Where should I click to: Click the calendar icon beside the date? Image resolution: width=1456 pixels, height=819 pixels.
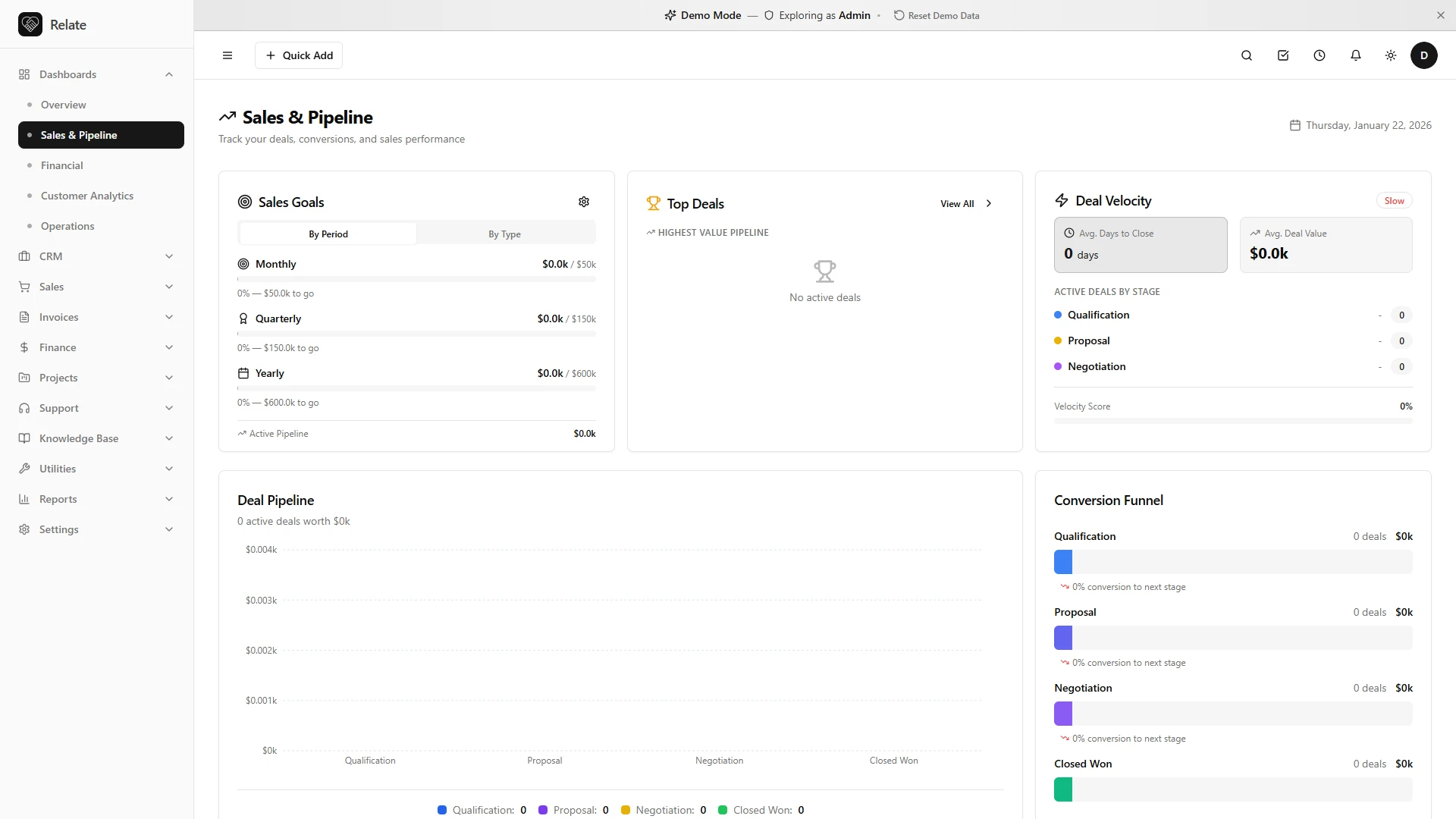[1295, 125]
